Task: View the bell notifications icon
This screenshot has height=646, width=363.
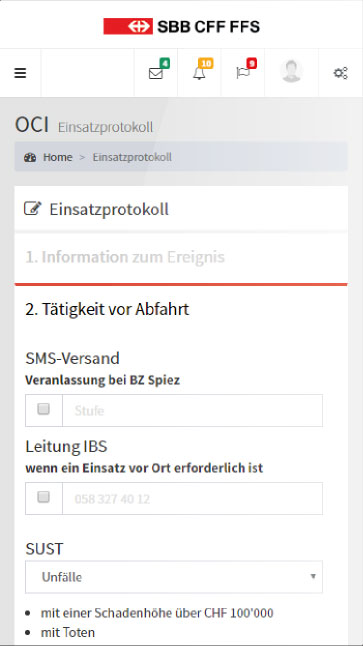Action: pyautogui.click(x=199, y=74)
